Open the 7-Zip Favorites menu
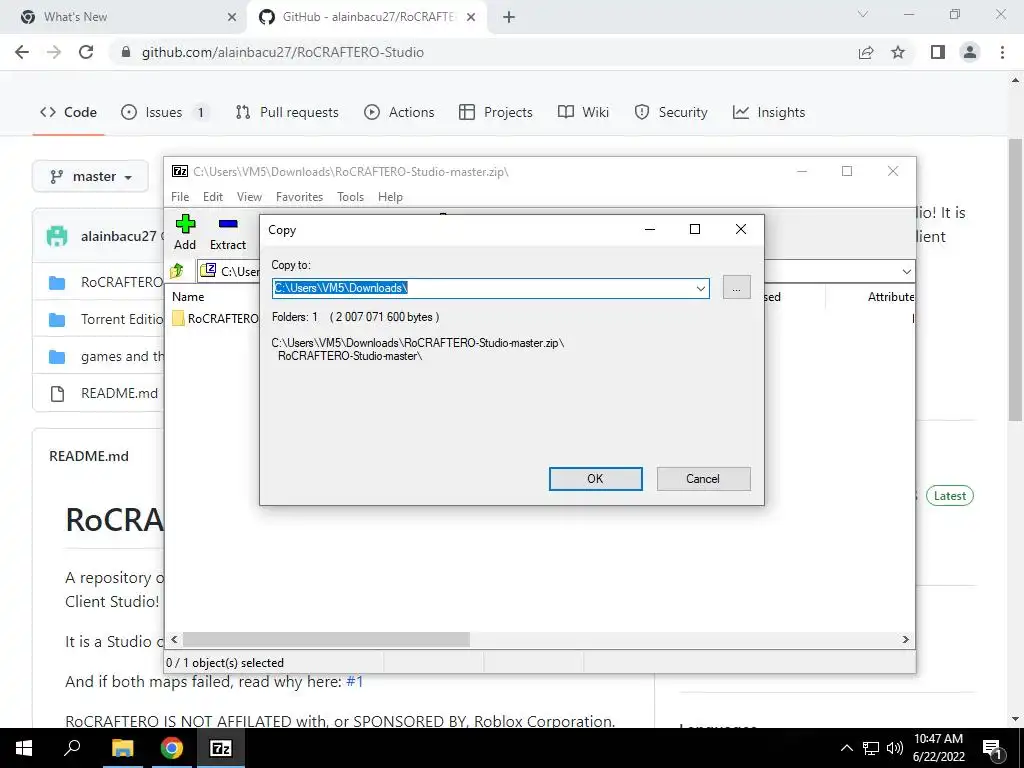Screen dimensions: 1024x768 click(299, 197)
